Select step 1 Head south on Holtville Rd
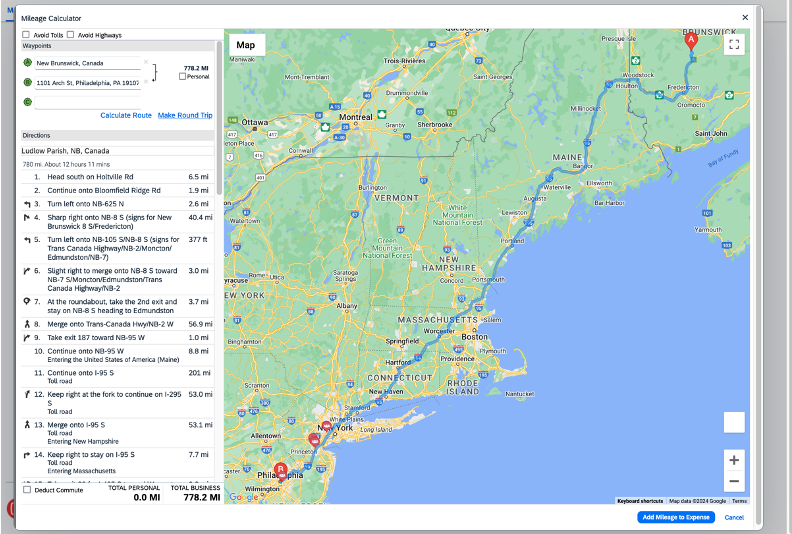The width and height of the screenshot is (792, 534). (117, 177)
